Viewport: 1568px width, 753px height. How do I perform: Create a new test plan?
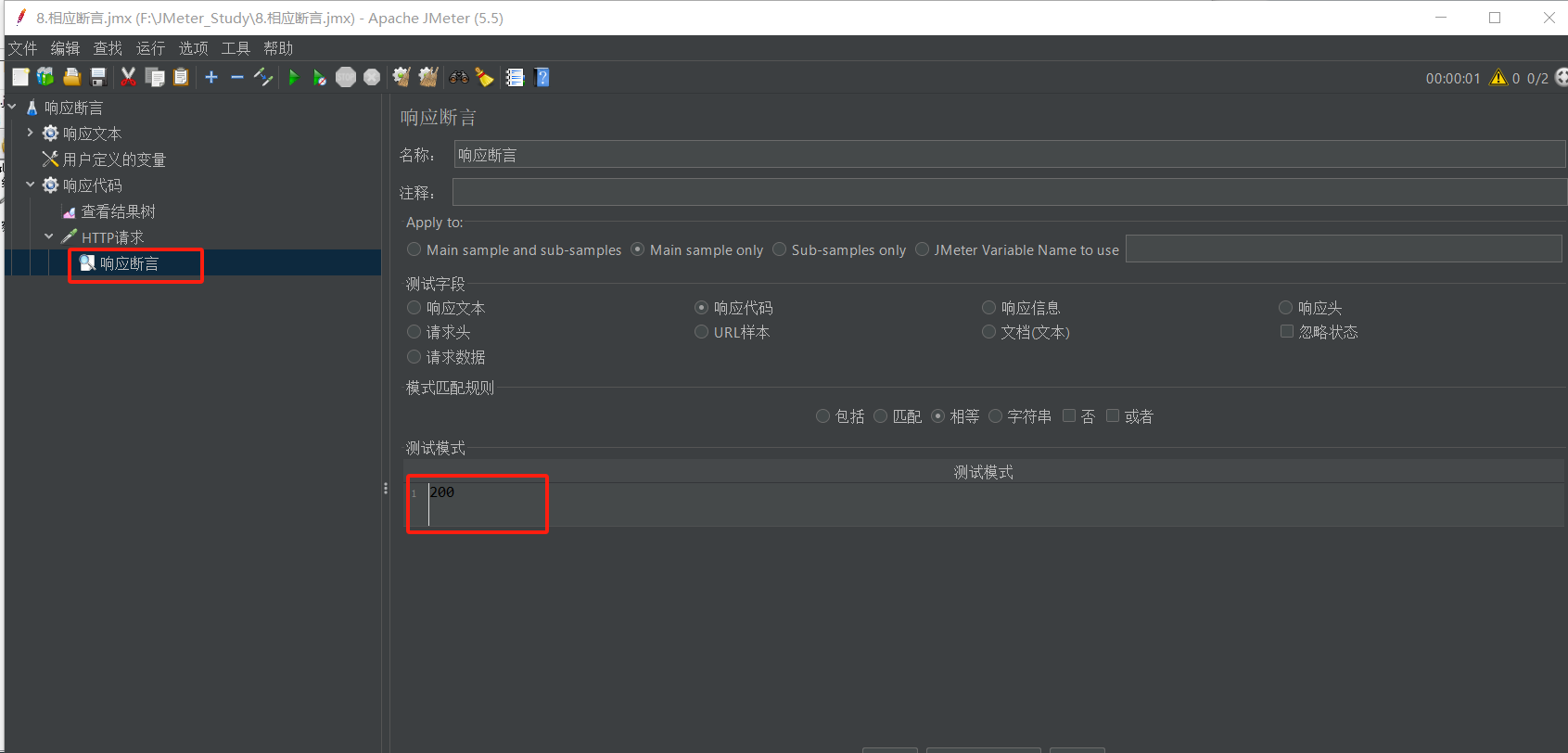[20, 77]
